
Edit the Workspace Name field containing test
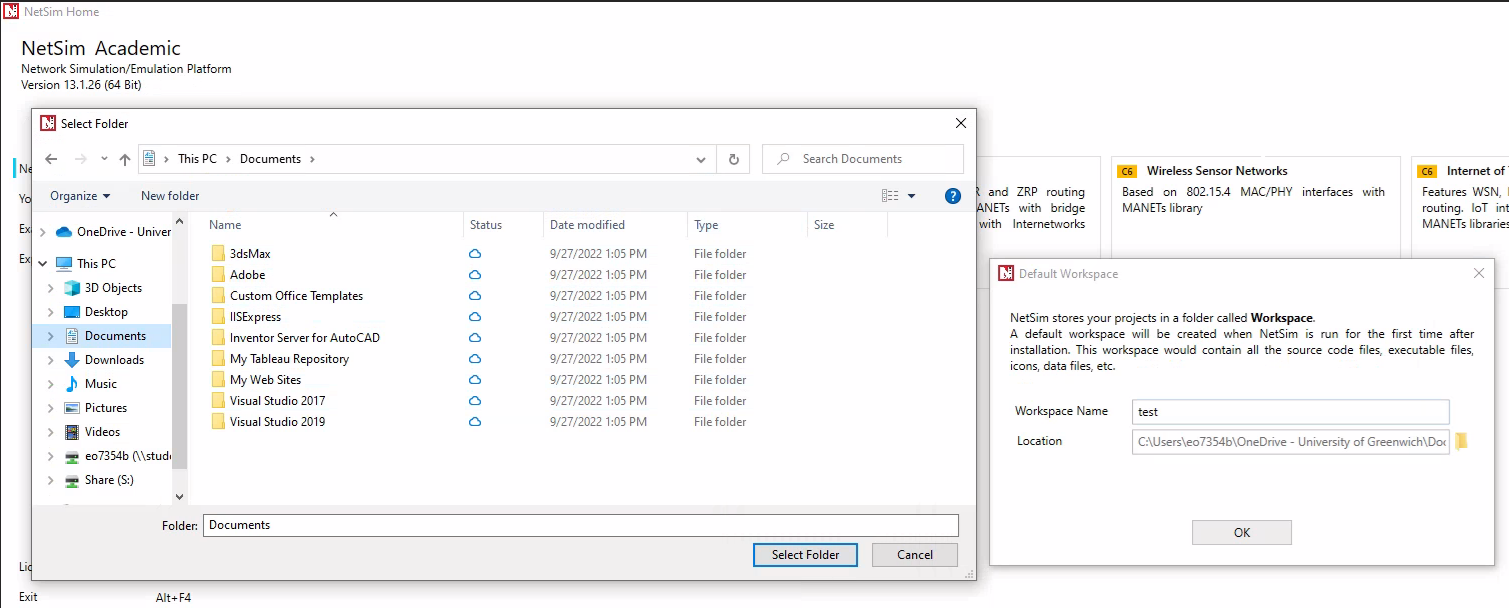click(1289, 411)
